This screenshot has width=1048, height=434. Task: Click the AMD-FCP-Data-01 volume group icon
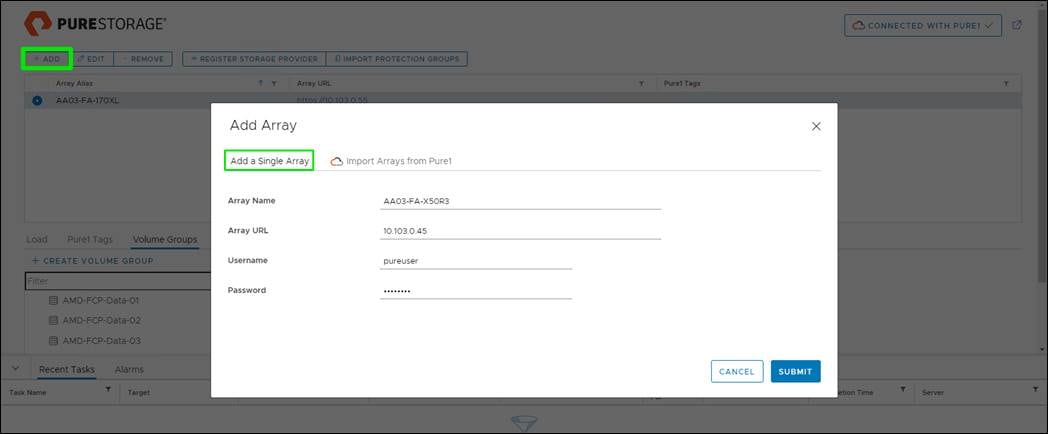[53, 301]
